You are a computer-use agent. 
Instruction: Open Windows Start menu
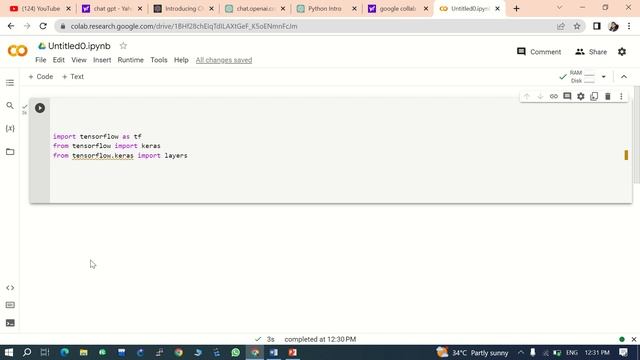tap(9, 352)
